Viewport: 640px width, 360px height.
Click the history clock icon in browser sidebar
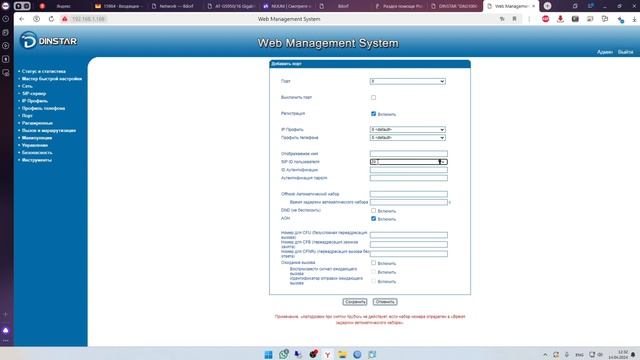click(x=6, y=19)
